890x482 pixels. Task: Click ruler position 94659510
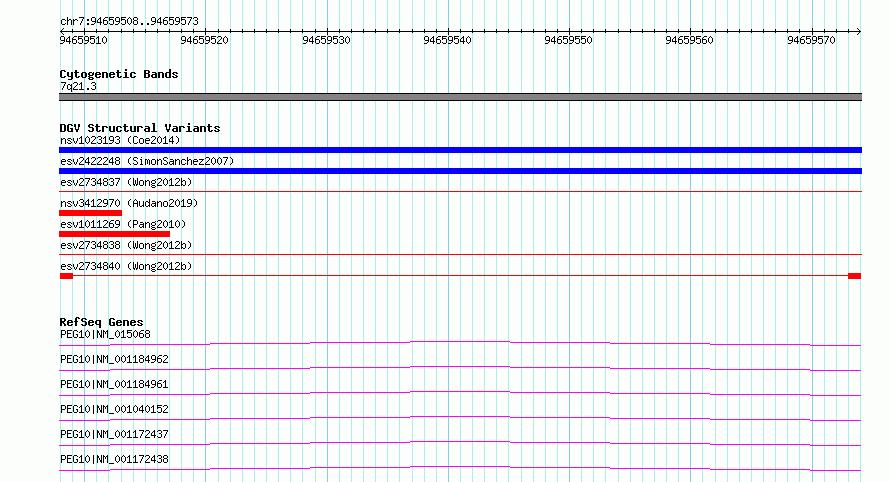pyautogui.click(x=83, y=40)
